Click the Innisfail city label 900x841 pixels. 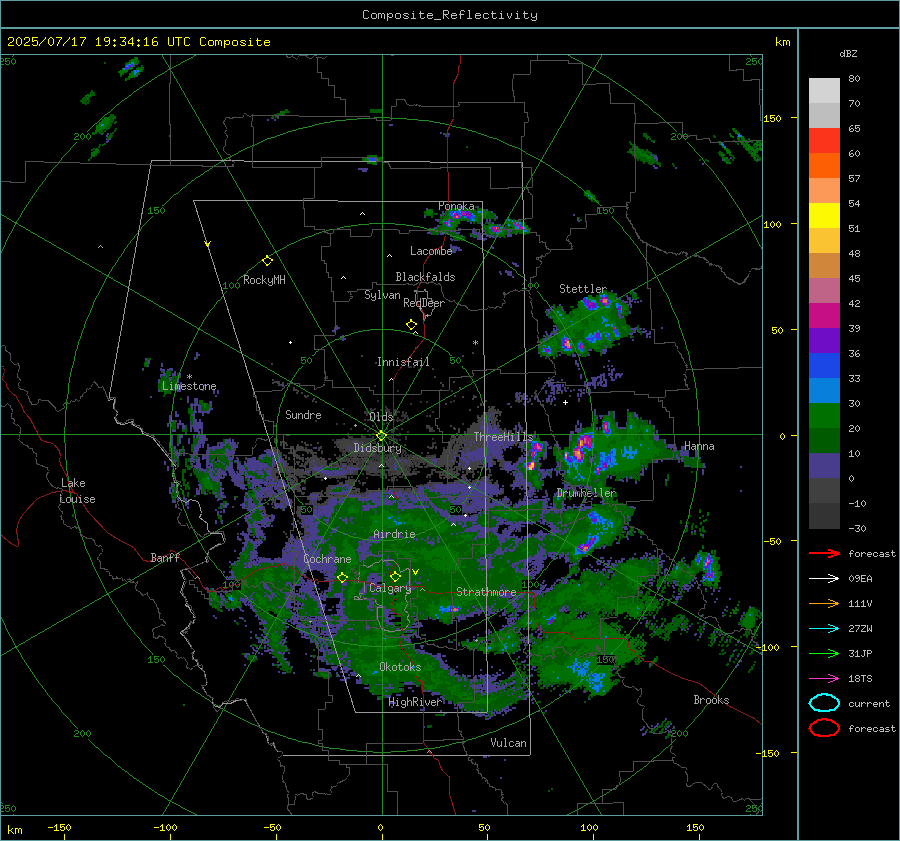pyautogui.click(x=403, y=362)
